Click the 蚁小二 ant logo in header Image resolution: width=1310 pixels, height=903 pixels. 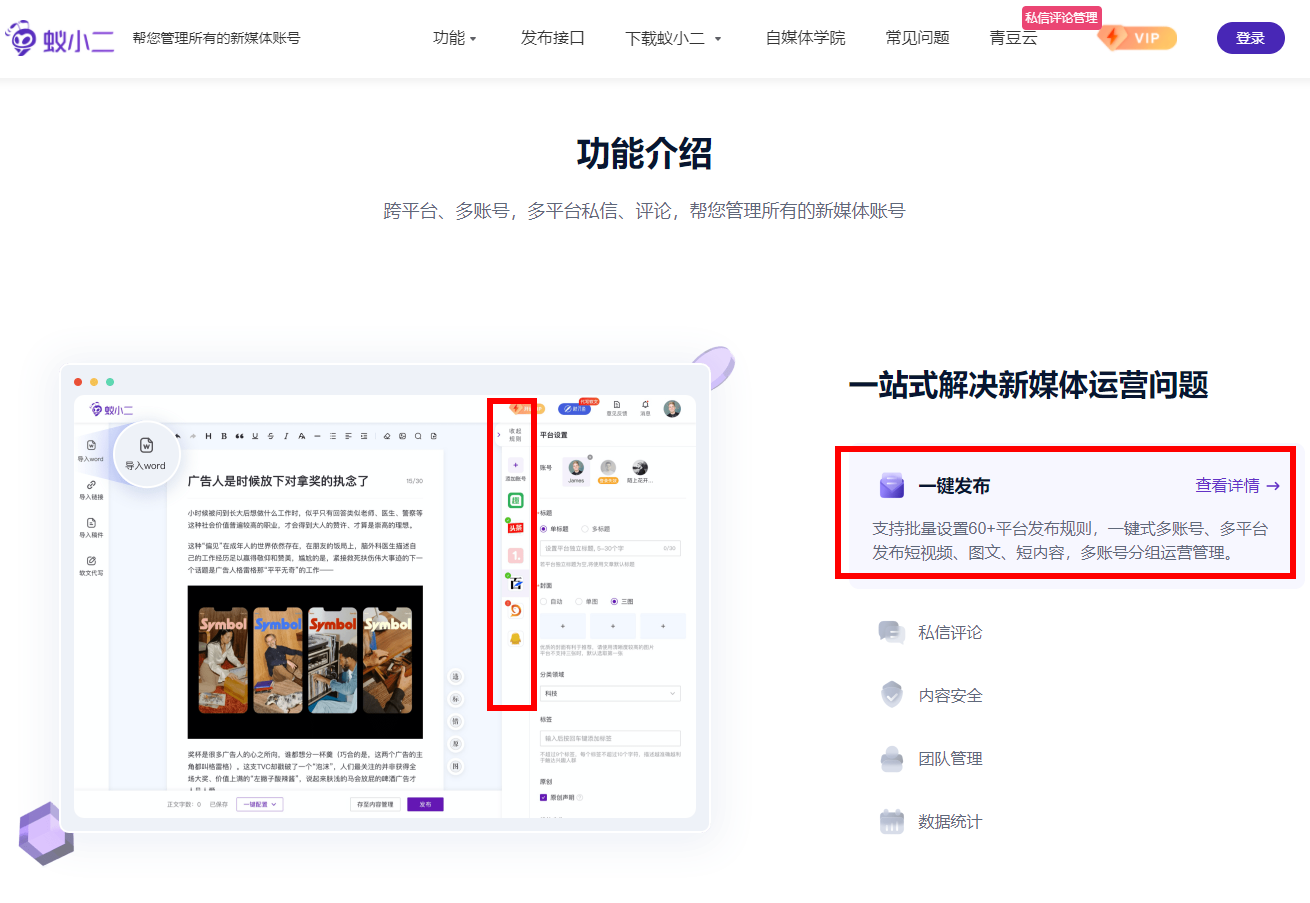(59, 38)
